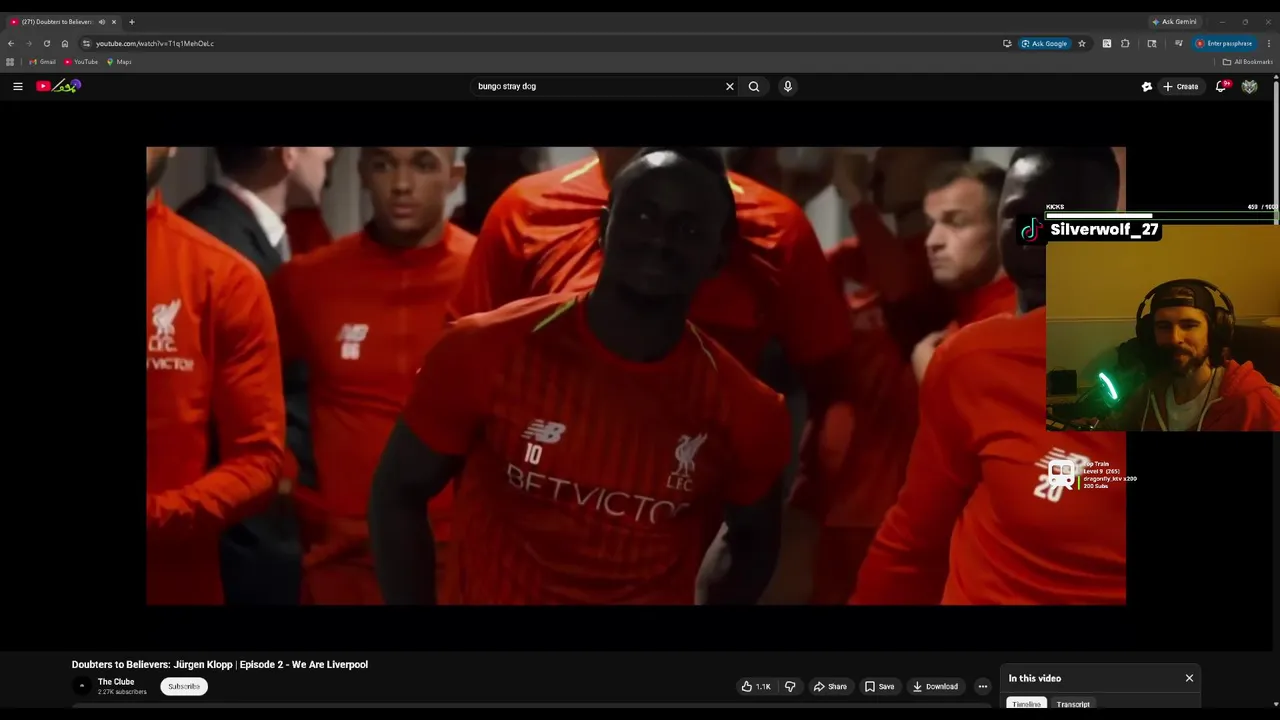Image resolution: width=1280 pixels, height=720 pixels.
Task: Save the video to a playlist
Action: click(879, 686)
